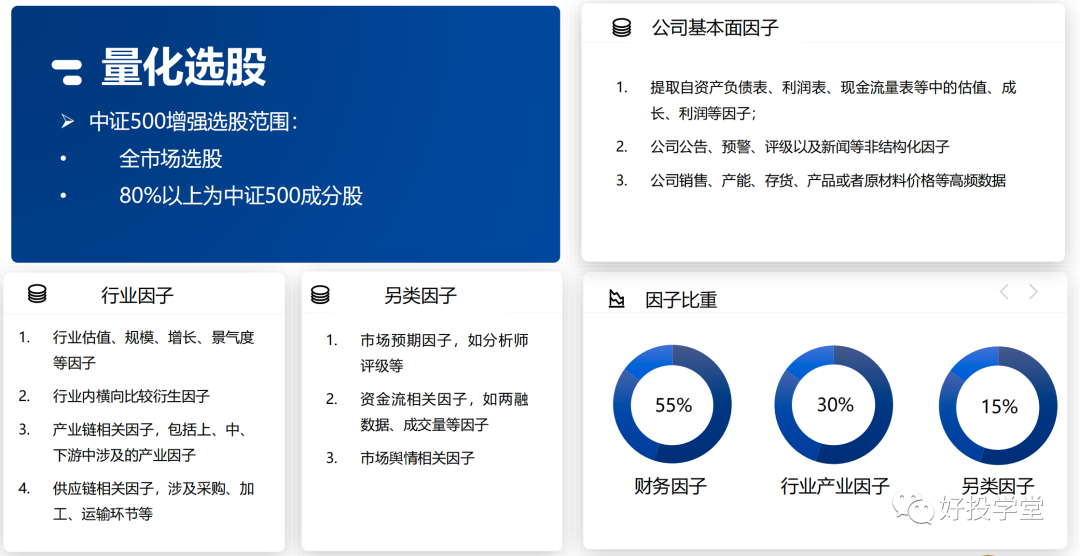The height and width of the screenshot is (556, 1080).
Task: Go to next page in 因子比重 card
Action: click(x=1034, y=292)
